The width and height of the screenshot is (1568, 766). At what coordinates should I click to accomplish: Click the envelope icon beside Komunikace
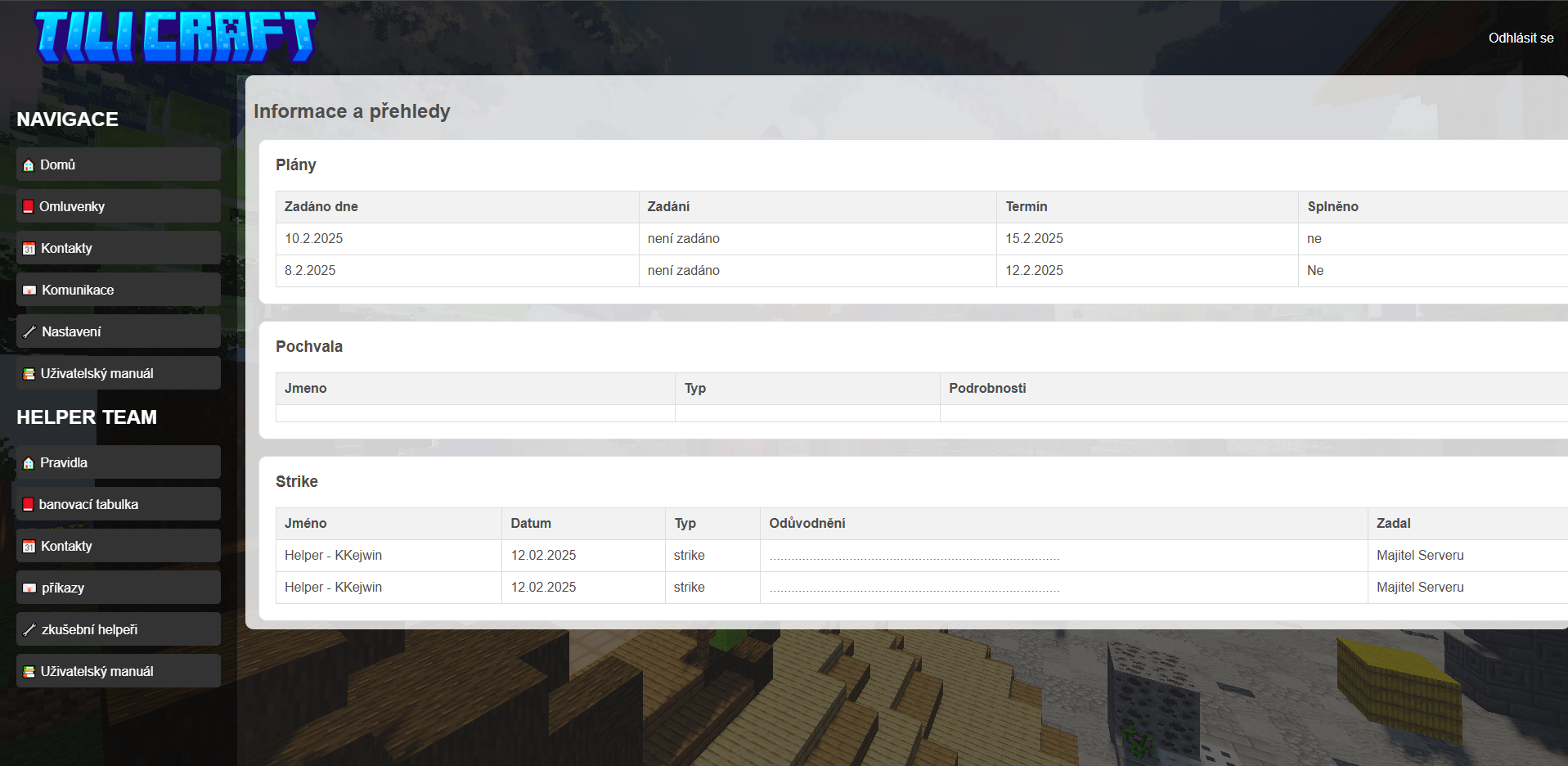coord(29,291)
